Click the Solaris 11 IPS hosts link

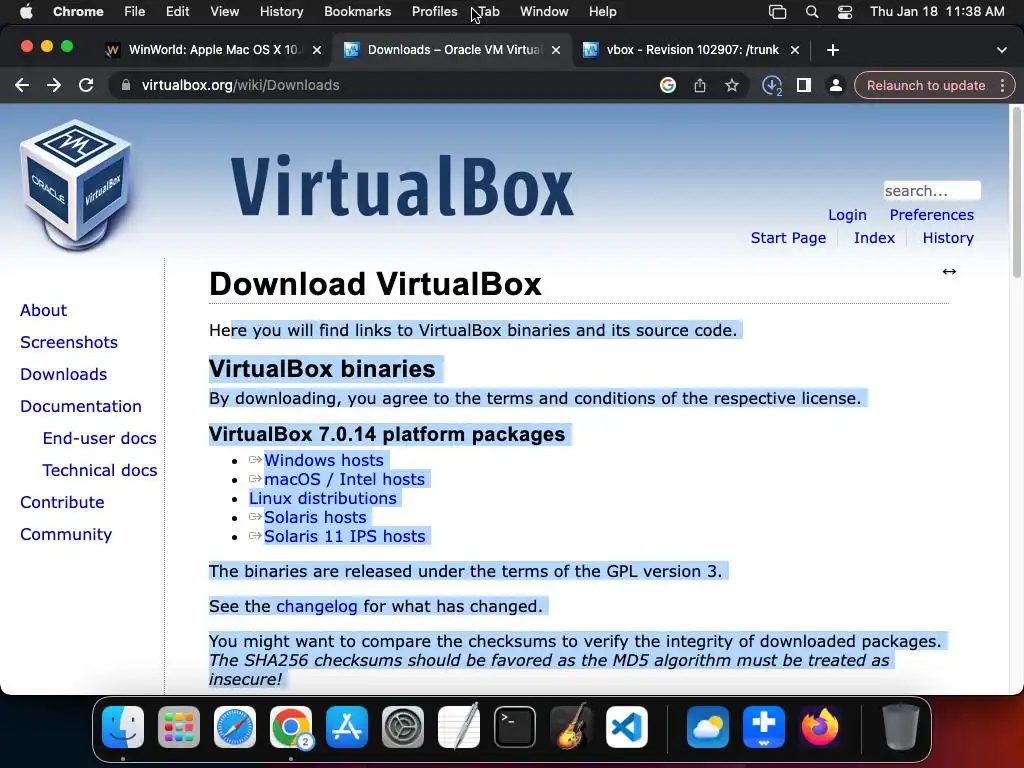[x=344, y=536]
